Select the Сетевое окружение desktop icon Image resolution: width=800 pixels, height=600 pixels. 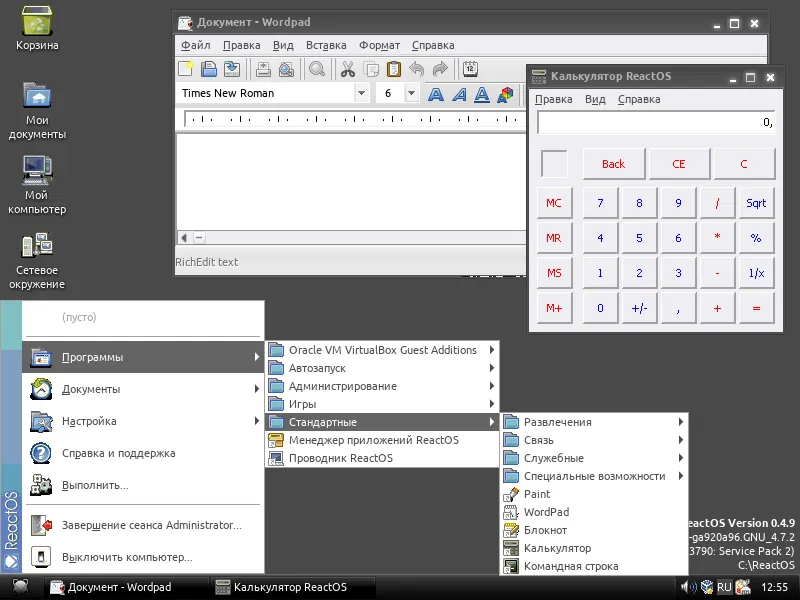pos(37,261)
